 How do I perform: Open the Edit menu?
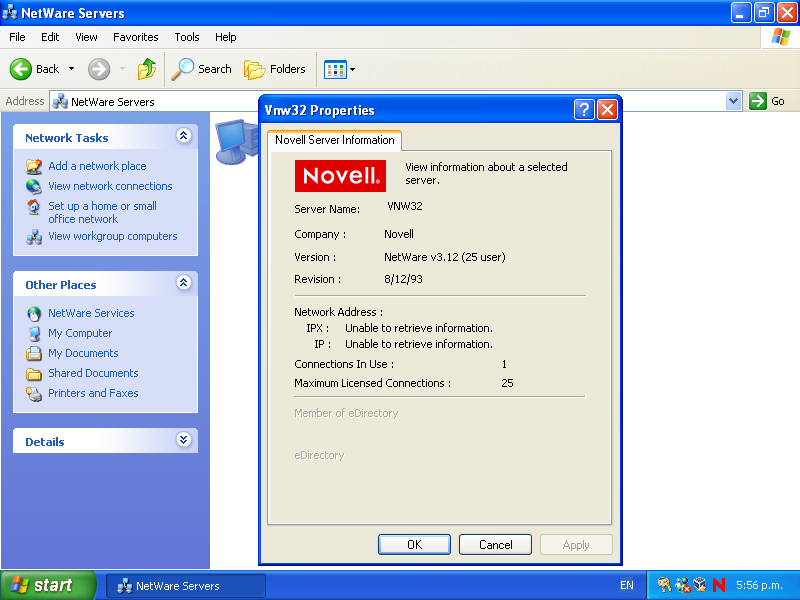coord(50,37)
